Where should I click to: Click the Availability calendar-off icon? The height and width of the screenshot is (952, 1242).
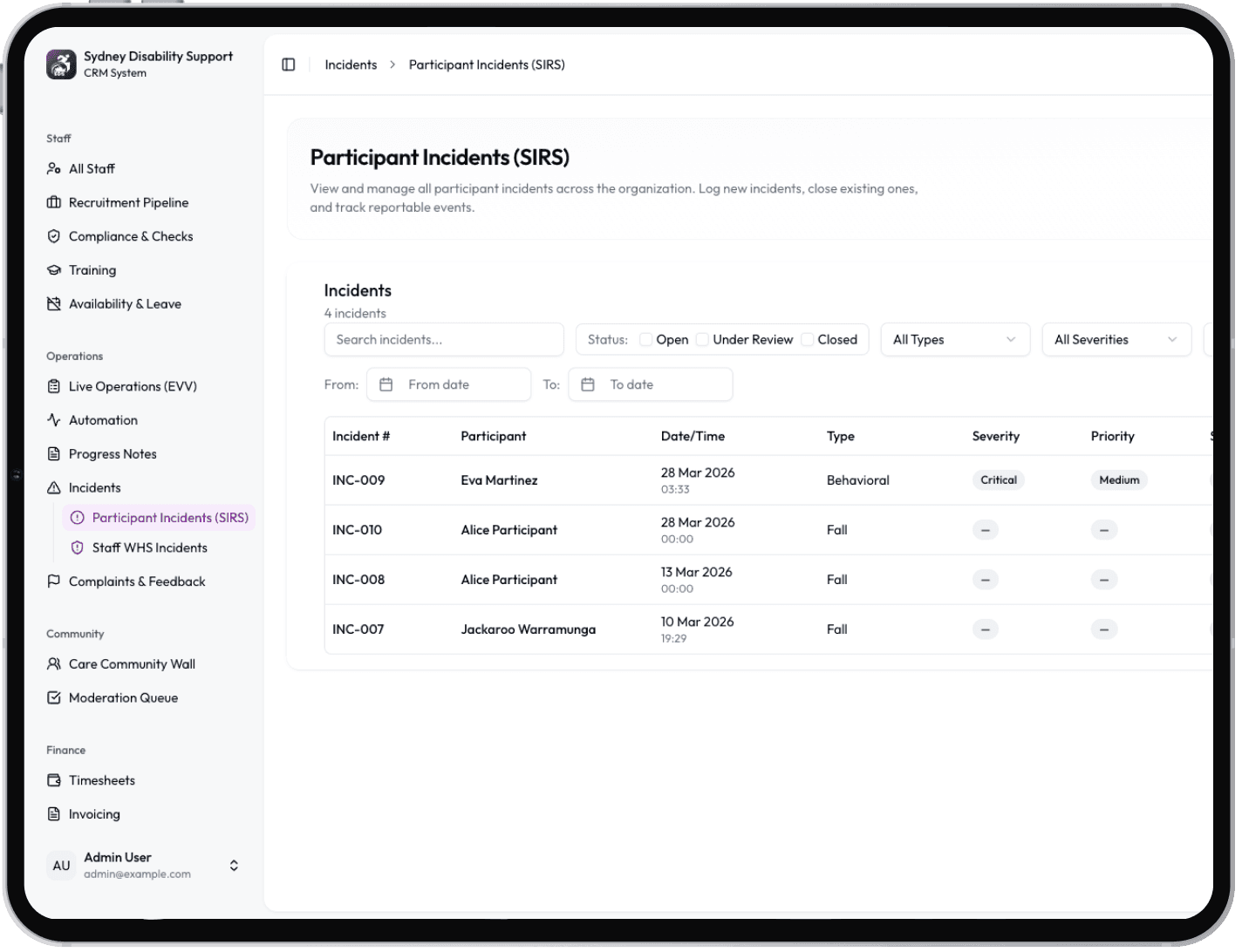(x=54, y=304)
